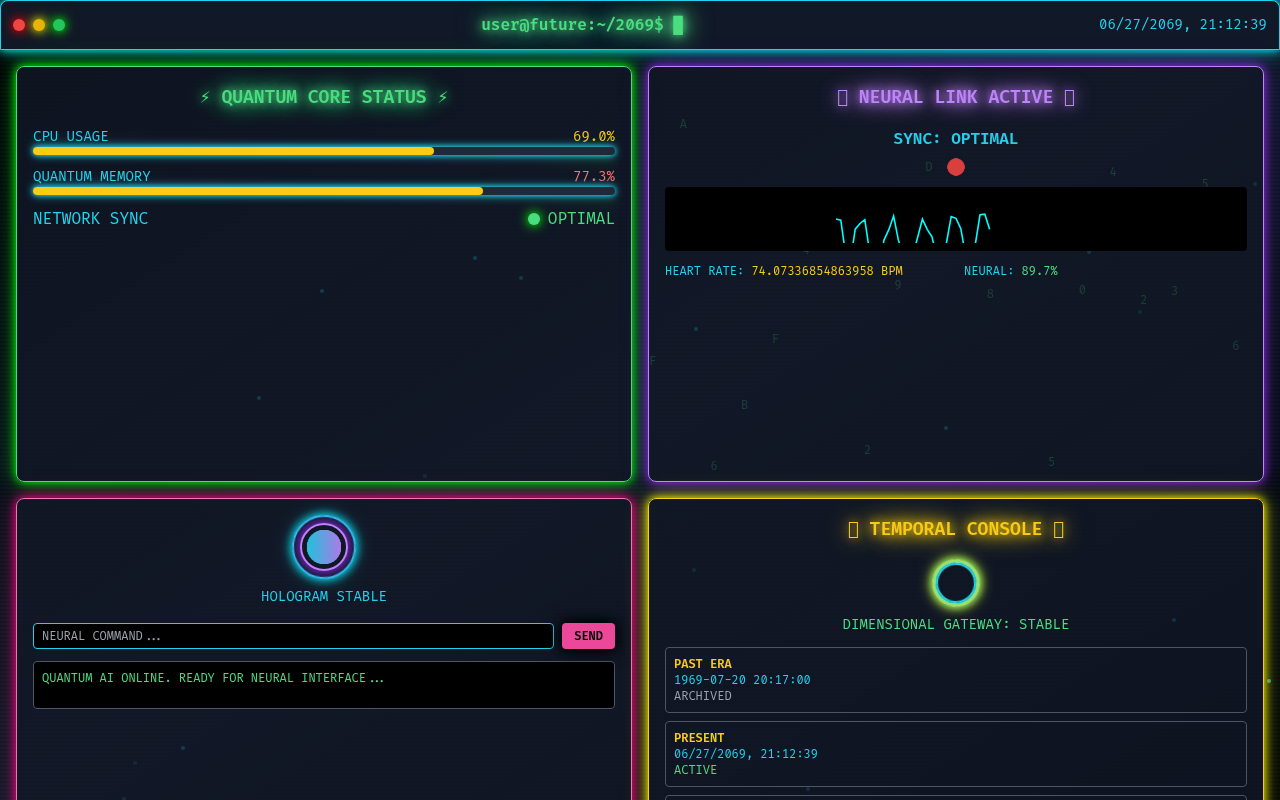1280x800 pixels.
Task: Click the lightning bolt left of QUANTUM CORE STATUS
Action: (x=205, y=97)
